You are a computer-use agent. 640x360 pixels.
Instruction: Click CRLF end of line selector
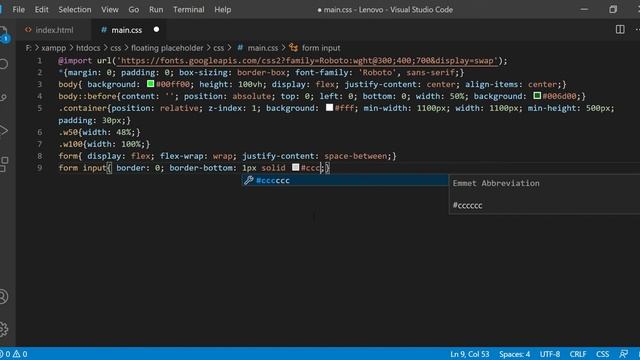click(578, 354)
